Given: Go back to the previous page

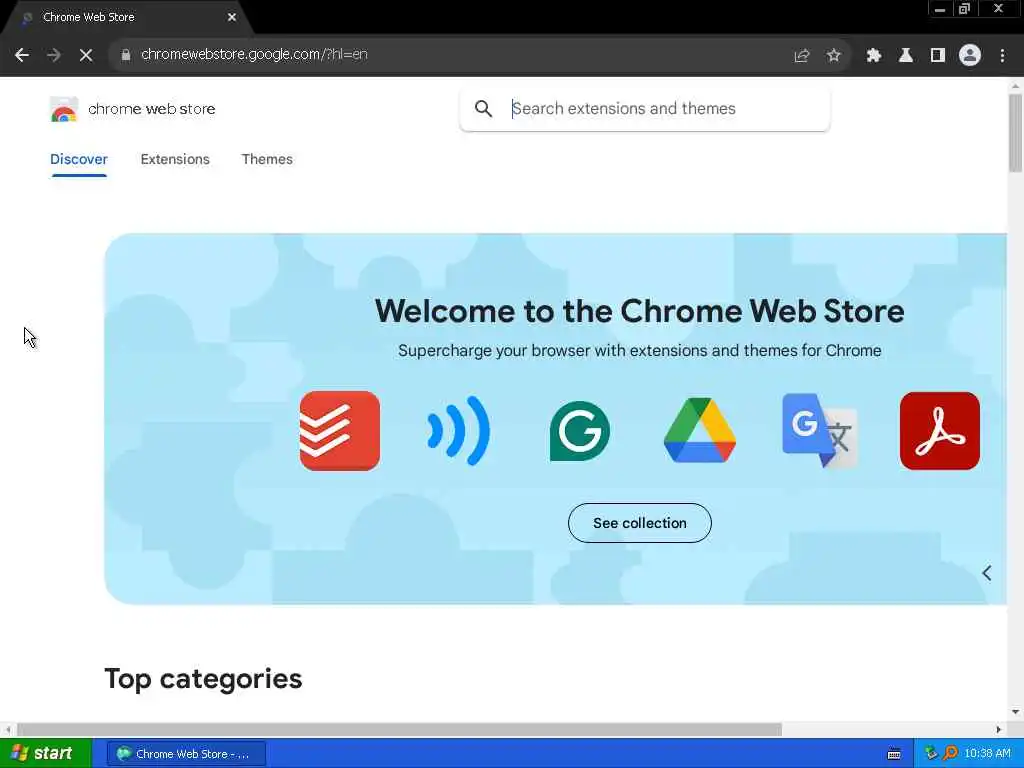Looking at the screenshot, I should [22, 55].
